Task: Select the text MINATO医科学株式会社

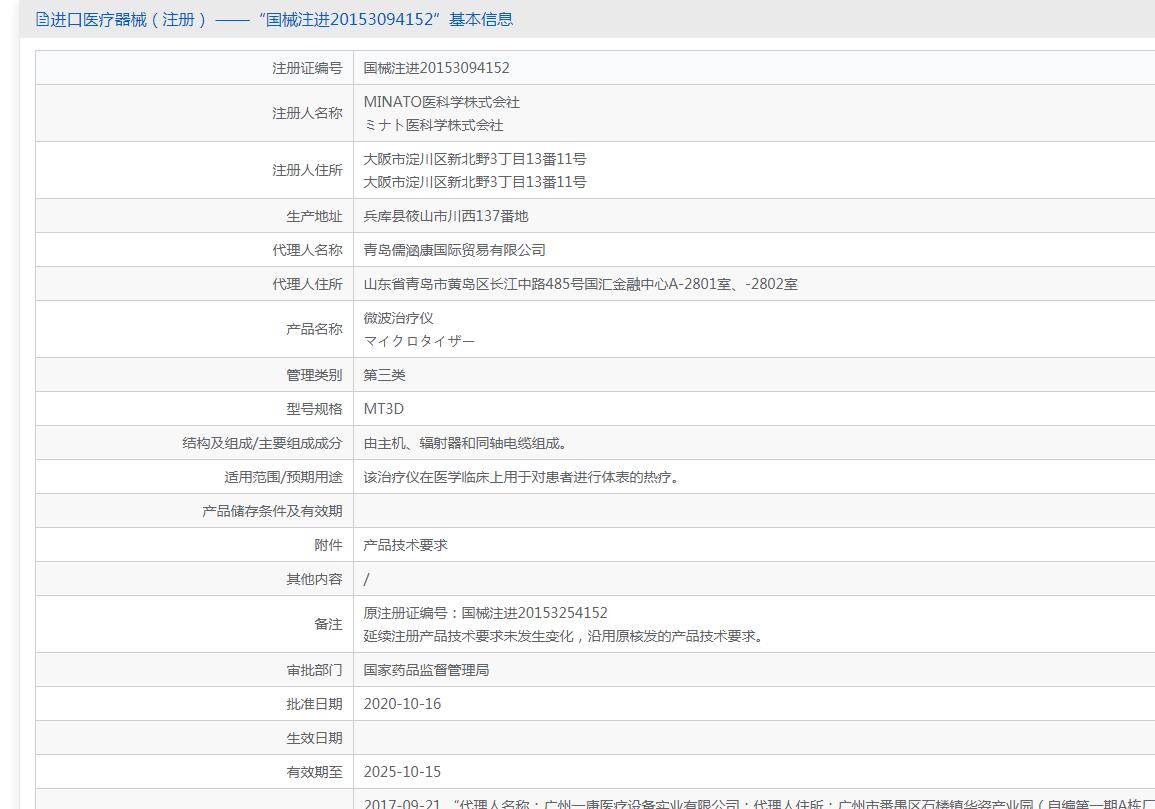Action: pos(441,102)
